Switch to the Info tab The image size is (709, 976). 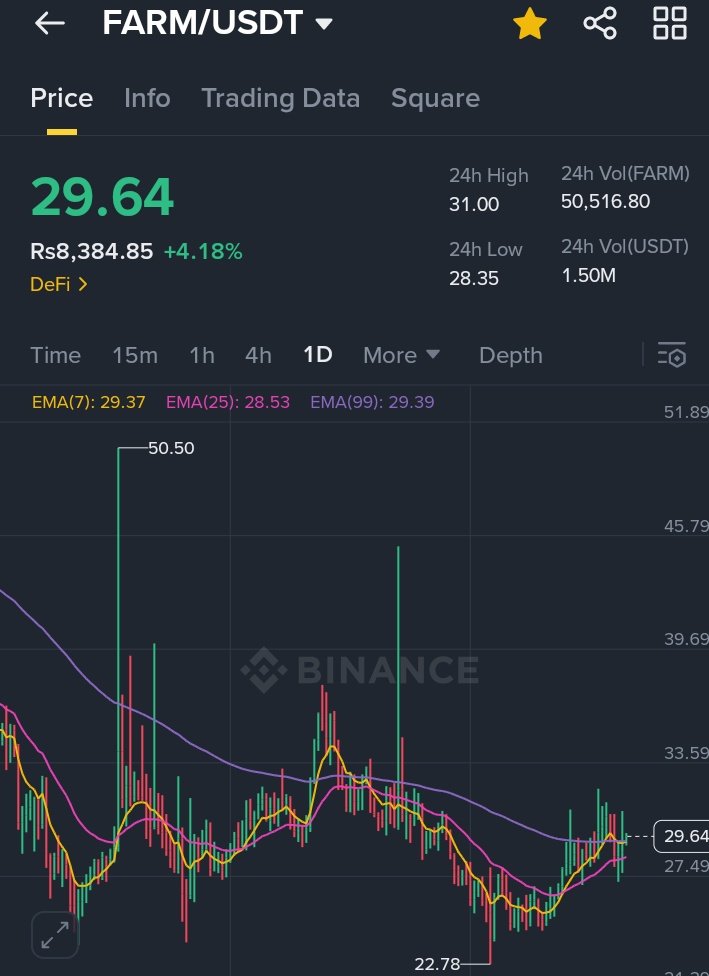coord(147,98)
